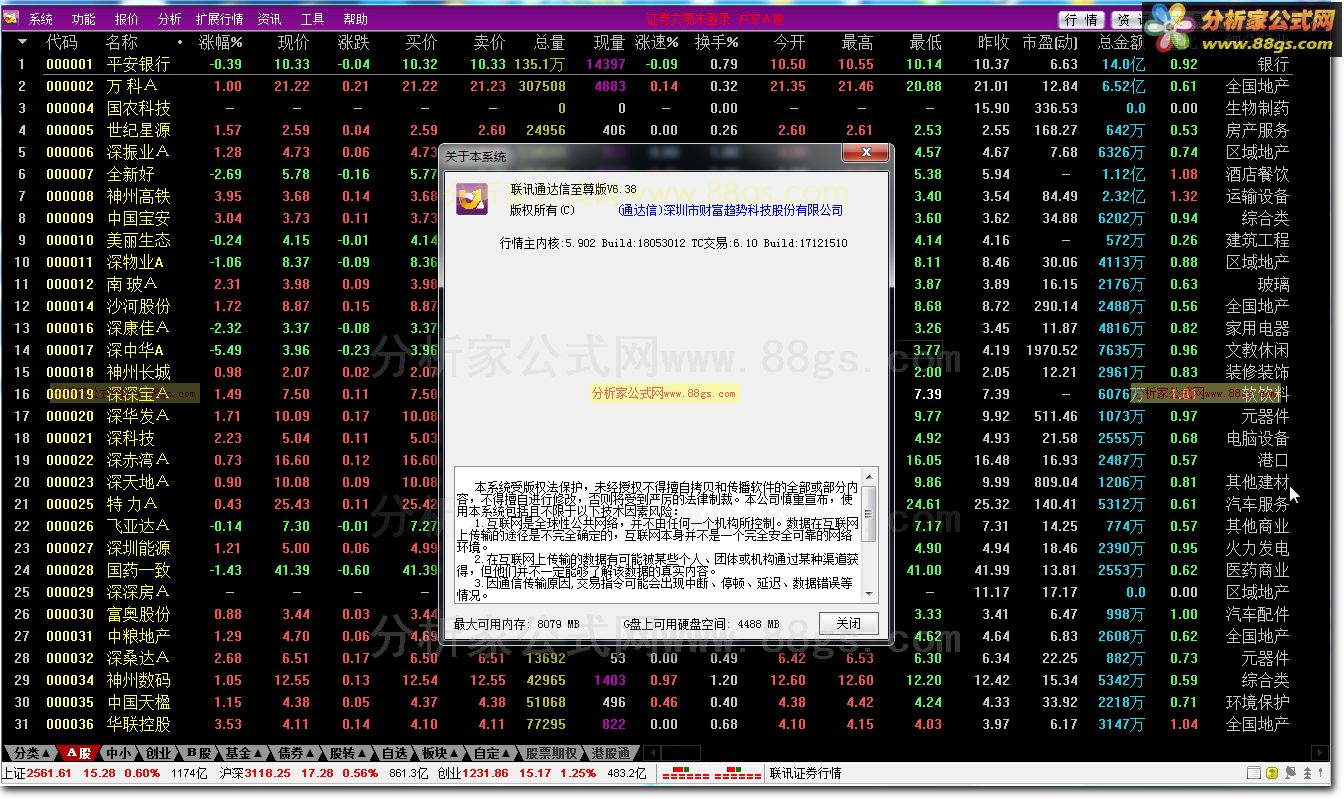Viewport: 1344px width, 799px height.
Task: Click the scroll-down arrow of license text box
Action: 869,594
